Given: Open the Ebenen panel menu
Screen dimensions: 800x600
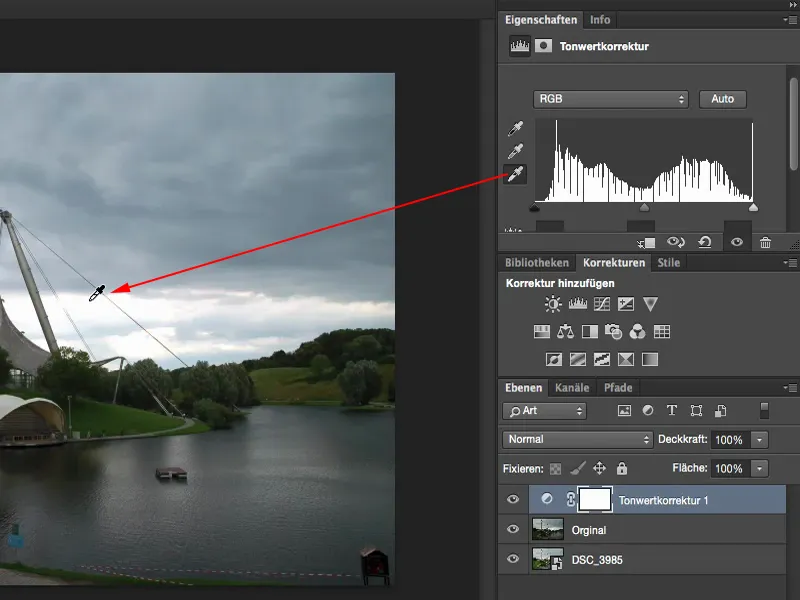Looking at the screenshot, I should [790, 388].
